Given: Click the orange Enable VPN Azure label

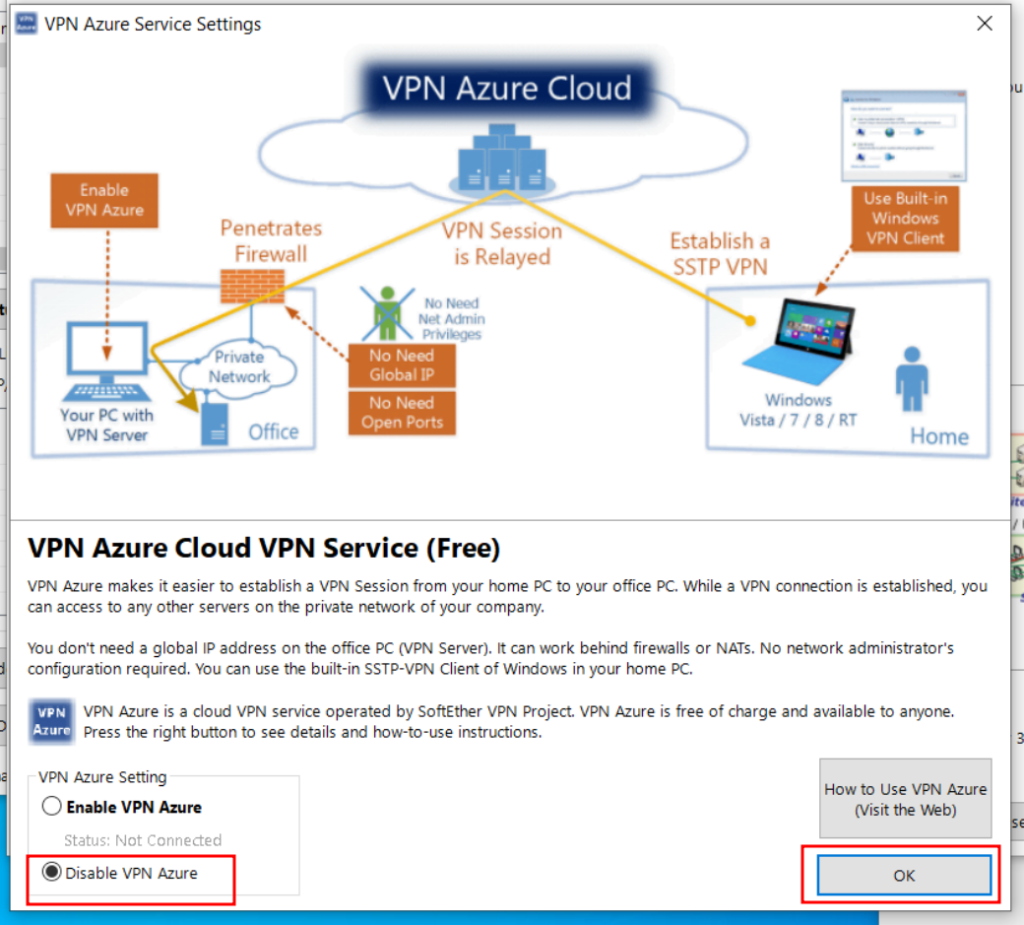Looking at the screenshot, I should 104,200.
